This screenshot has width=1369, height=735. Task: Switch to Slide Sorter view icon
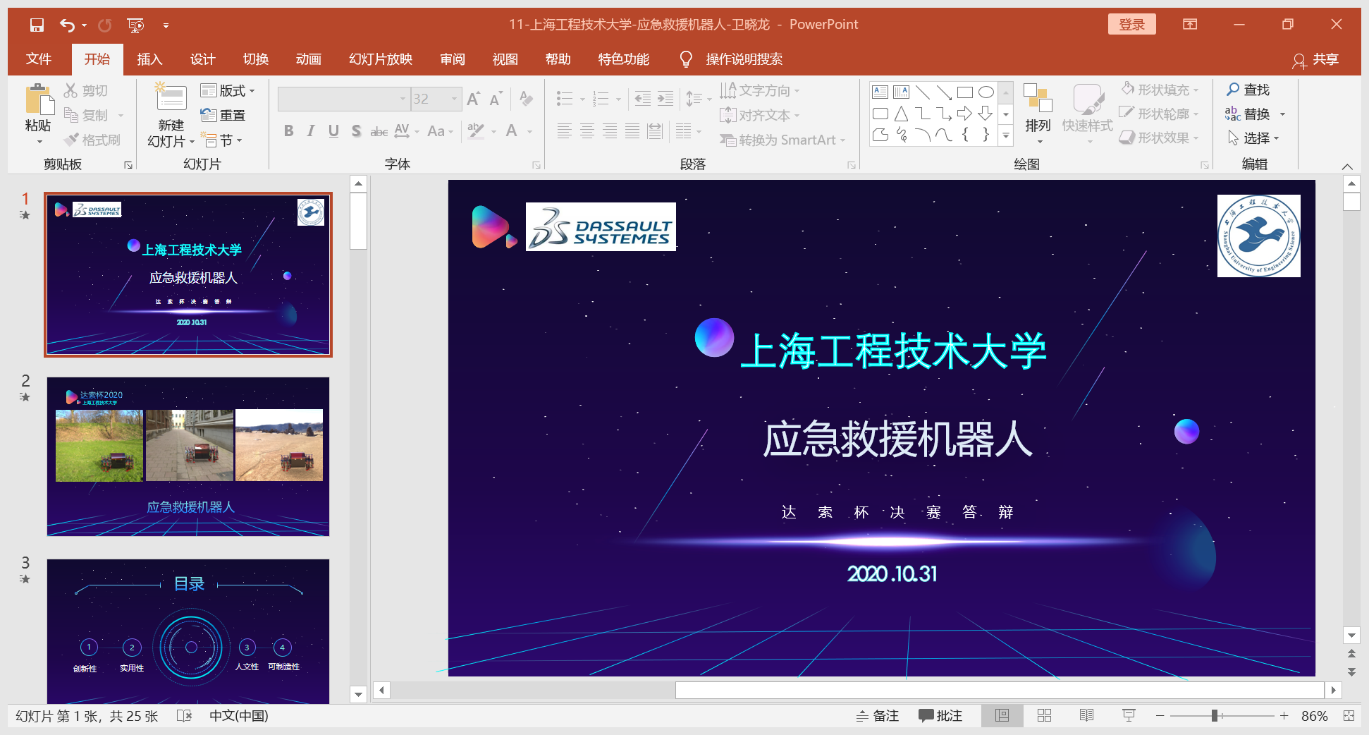[1044, 716]
